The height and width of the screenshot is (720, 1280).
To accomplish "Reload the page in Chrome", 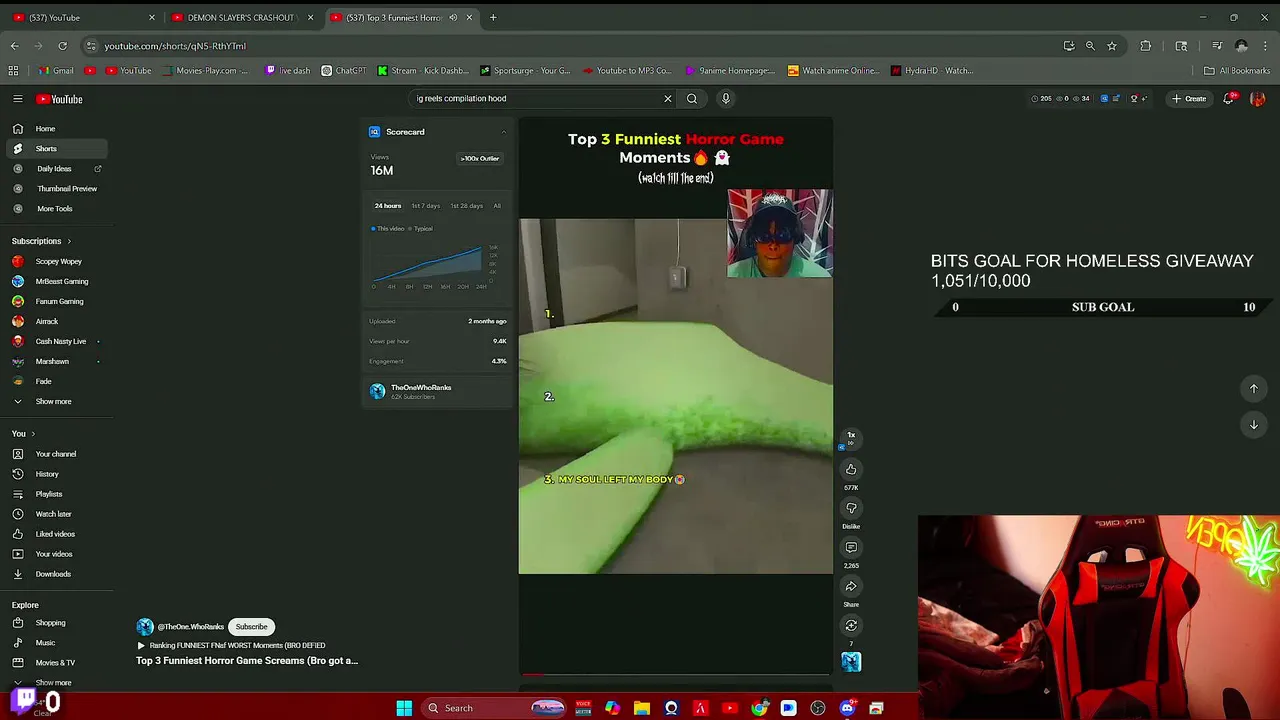I will click(62, 46).
